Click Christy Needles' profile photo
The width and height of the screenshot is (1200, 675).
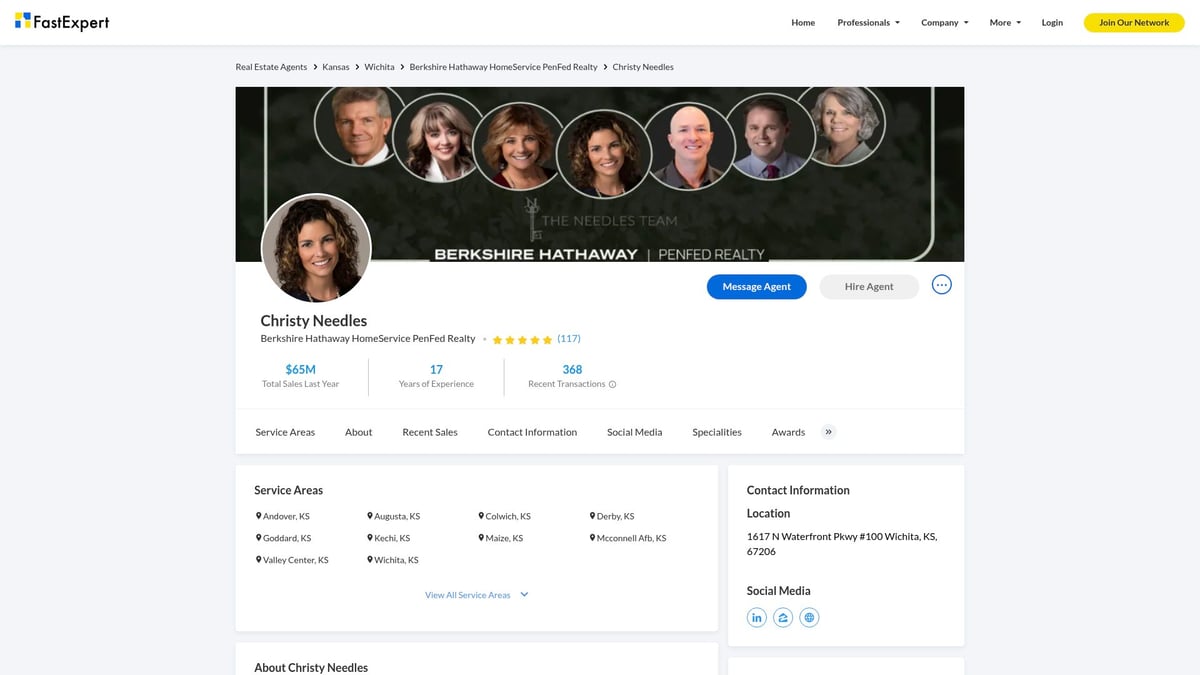pos(316,248)
